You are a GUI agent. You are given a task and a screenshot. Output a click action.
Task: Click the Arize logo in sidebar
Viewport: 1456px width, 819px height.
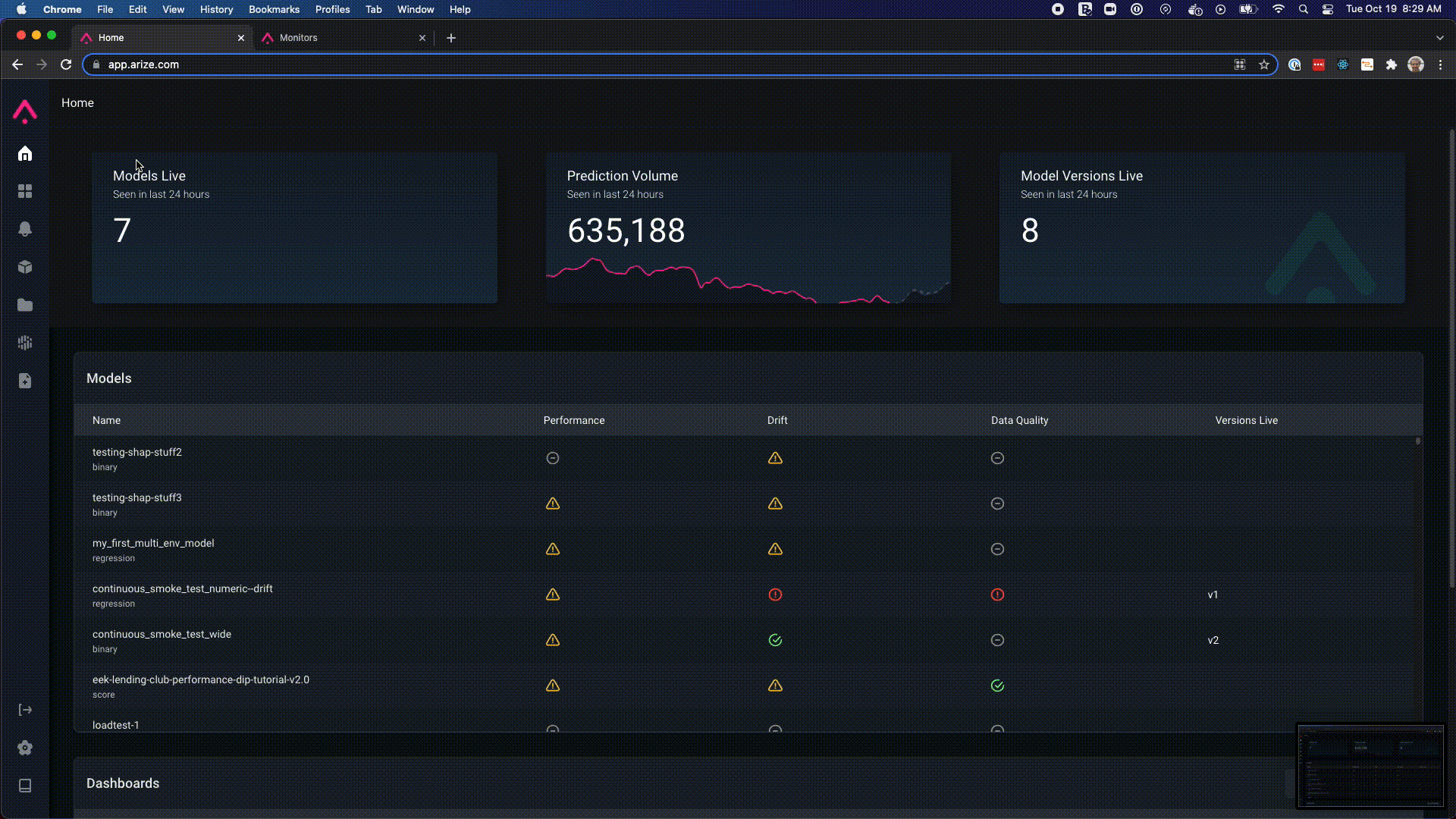[25, 111]
